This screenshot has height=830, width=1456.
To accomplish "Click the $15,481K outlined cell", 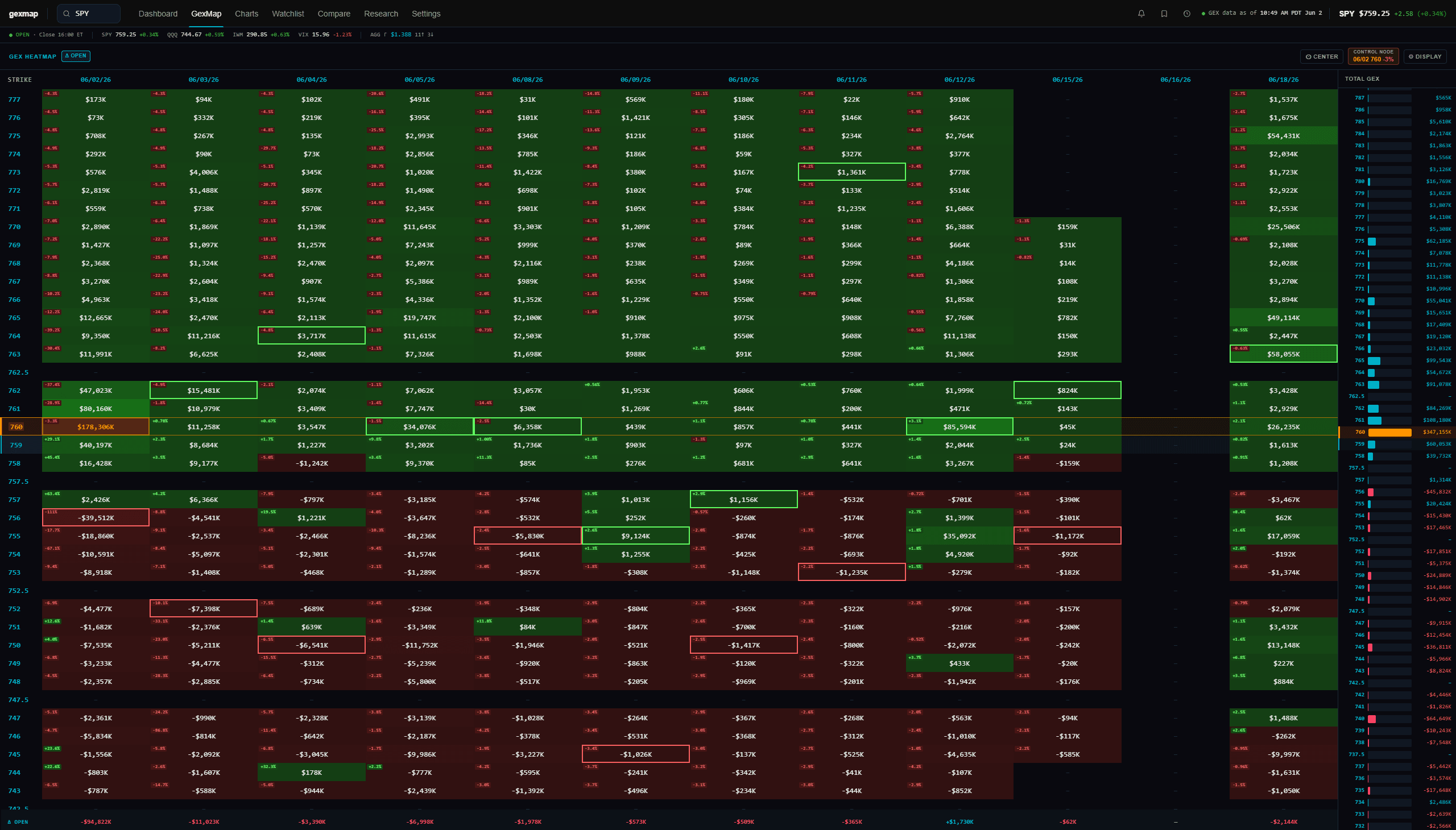I will tap(204, 391).
